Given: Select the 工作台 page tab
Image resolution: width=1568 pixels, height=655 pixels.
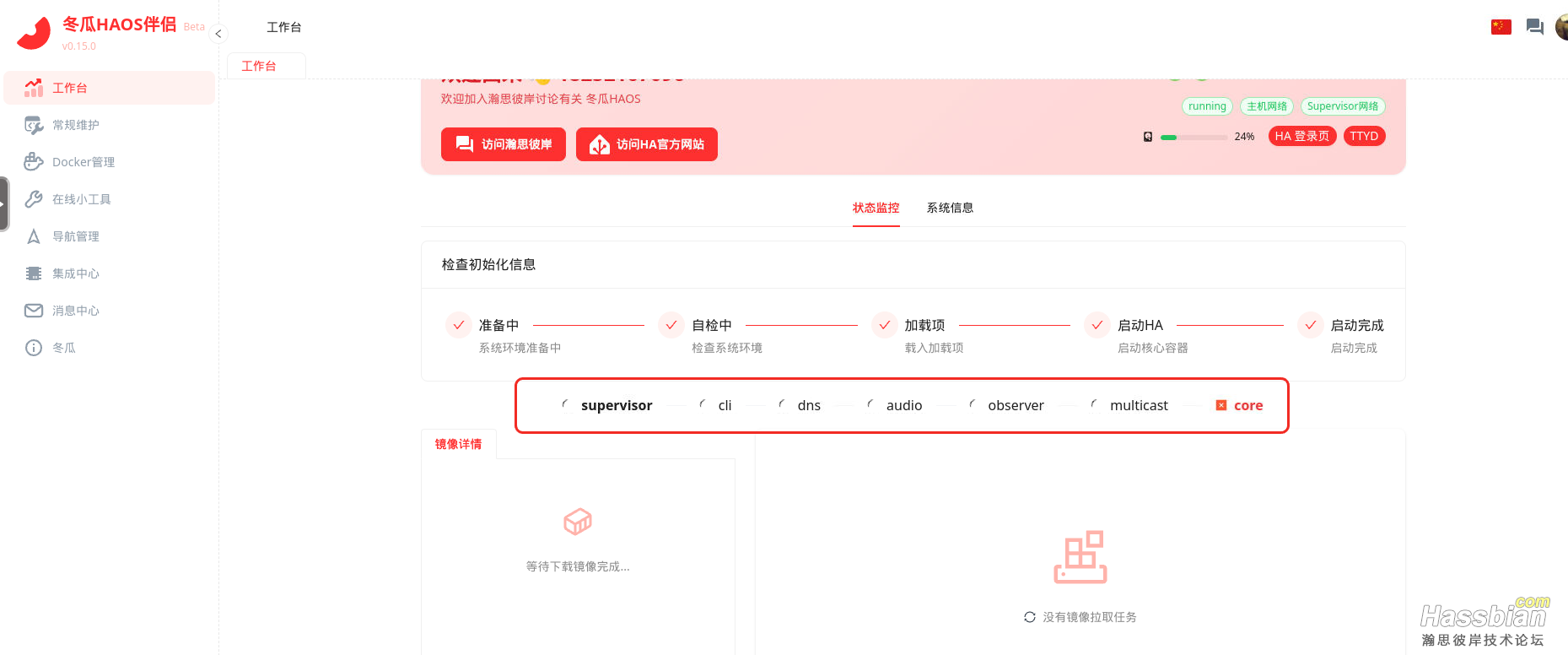Looking at the screenshot, I should 266,66.
